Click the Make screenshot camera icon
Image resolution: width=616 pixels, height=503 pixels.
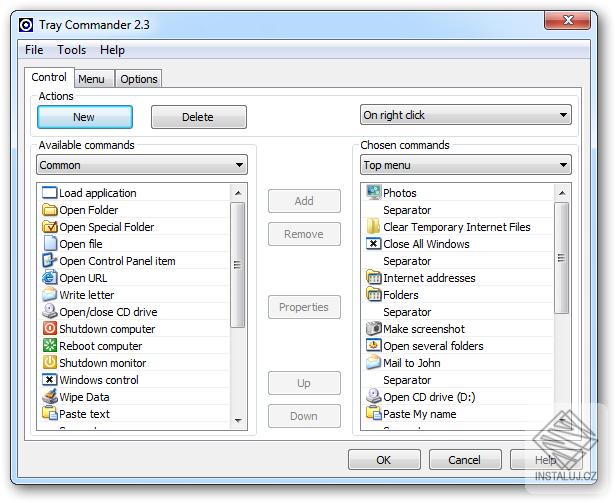point(374,328)
